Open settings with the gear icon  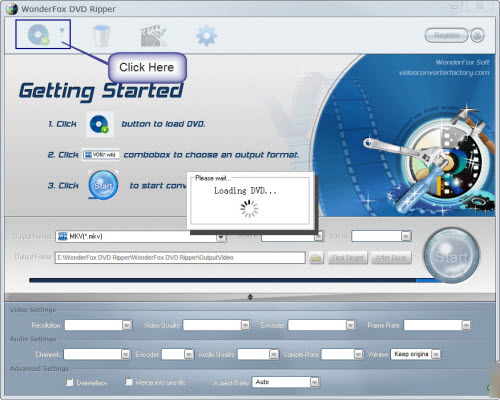point(207,36)
